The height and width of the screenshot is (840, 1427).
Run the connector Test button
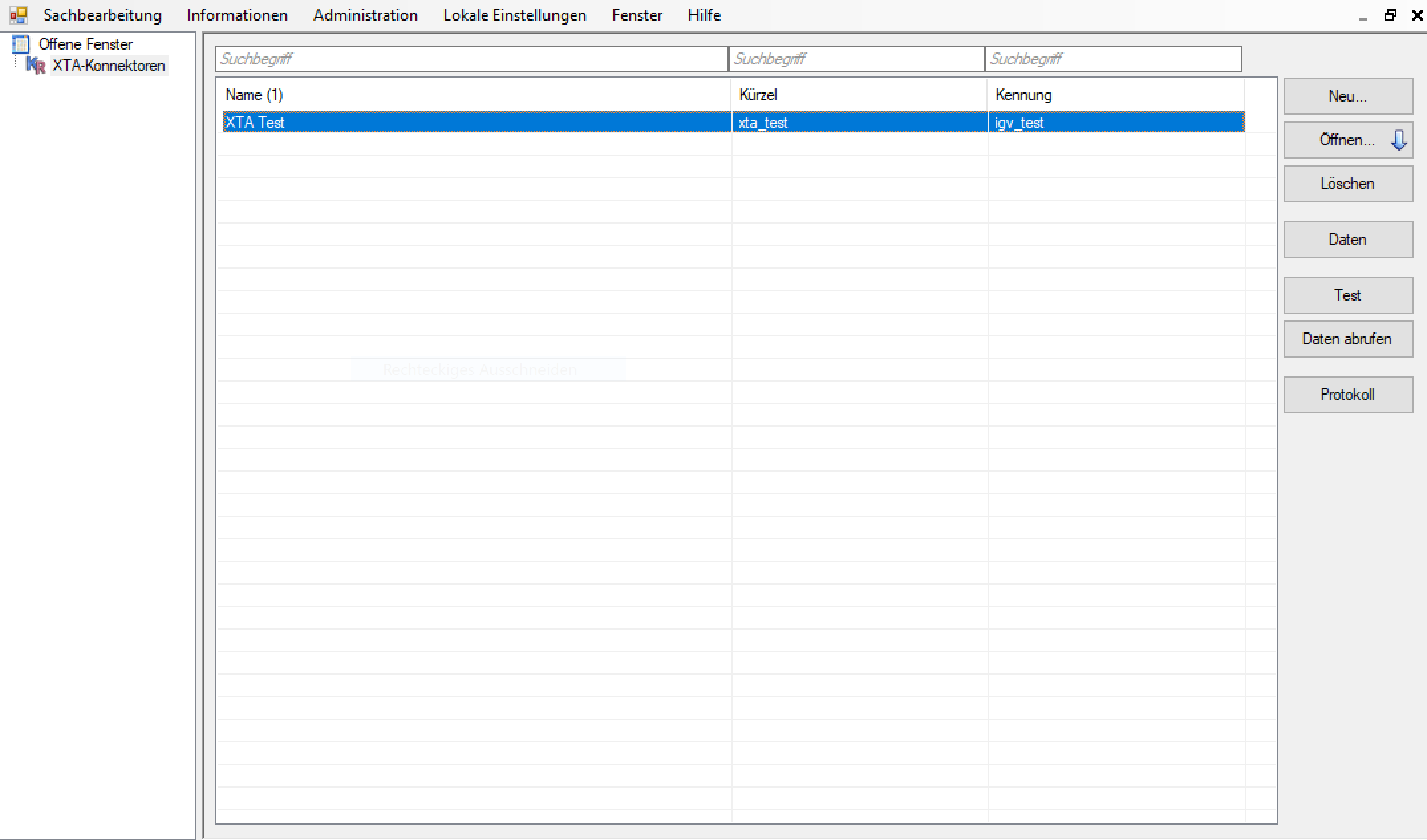pos(1347,295)
